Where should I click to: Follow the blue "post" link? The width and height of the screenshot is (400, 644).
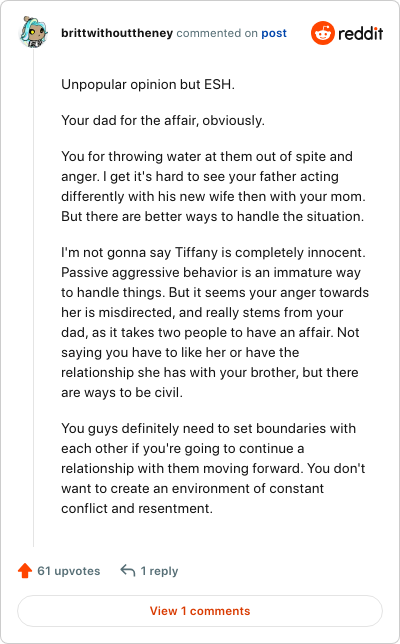pyautogui.click(x=274, y=33)
